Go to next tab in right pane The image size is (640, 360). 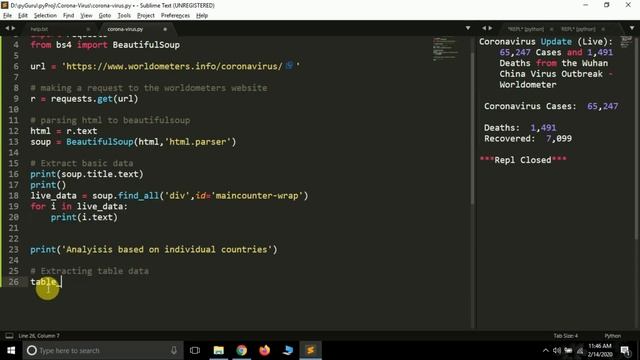click(490, 28)
